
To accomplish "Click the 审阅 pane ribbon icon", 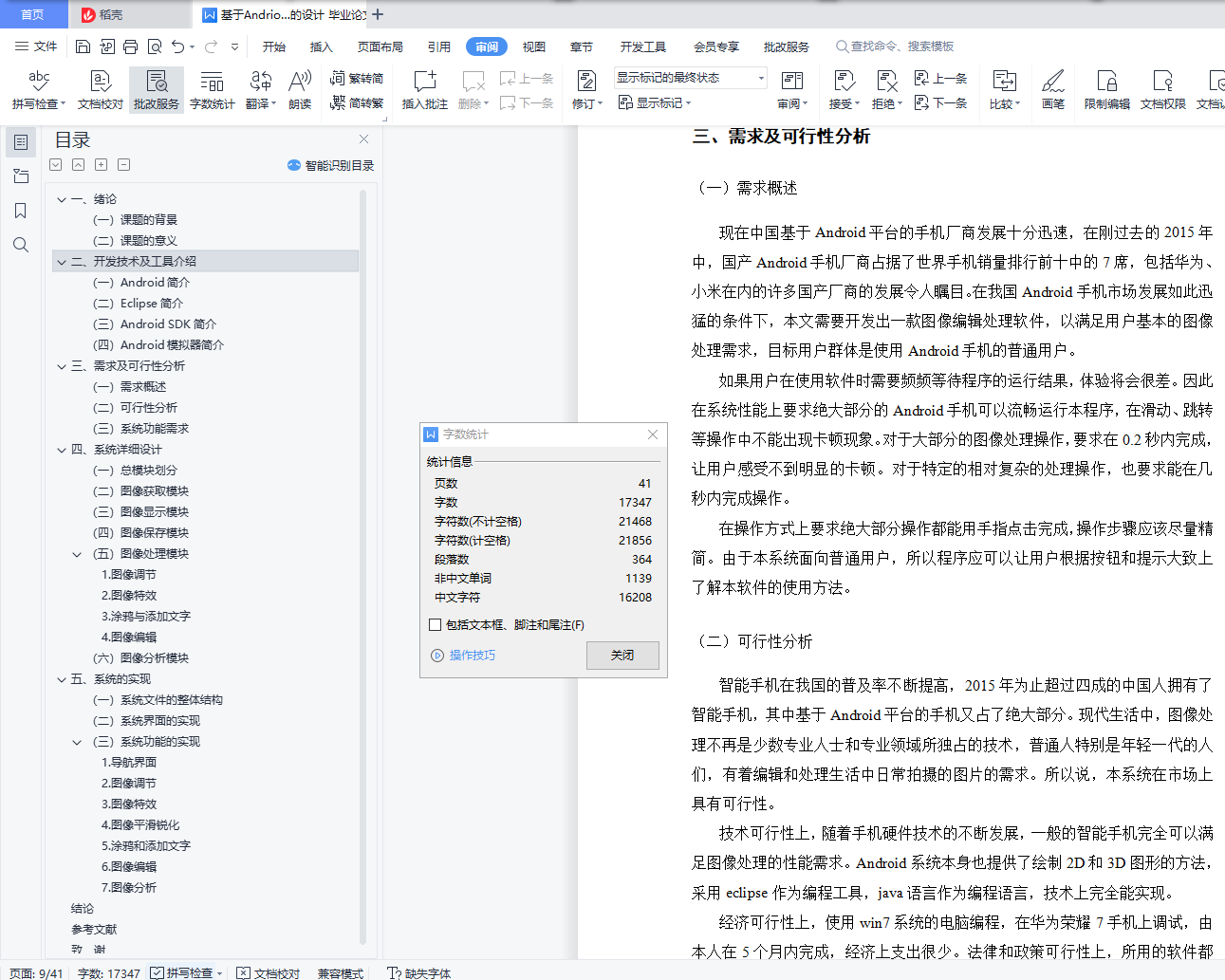I will (792, 82).
